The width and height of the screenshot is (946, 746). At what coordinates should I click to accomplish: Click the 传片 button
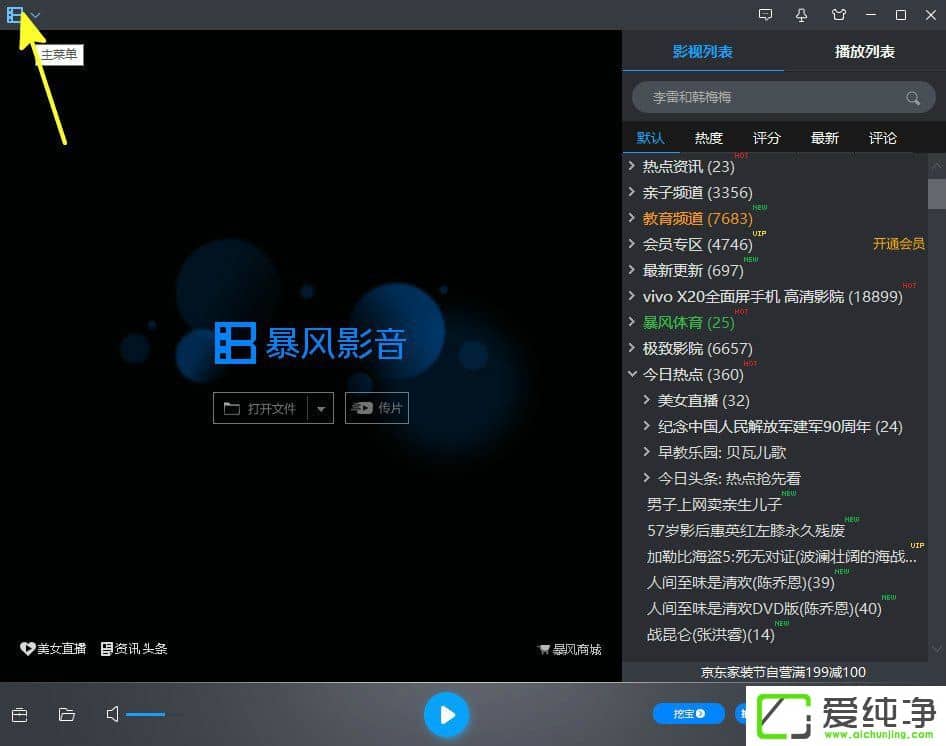(x=377, y=409)
